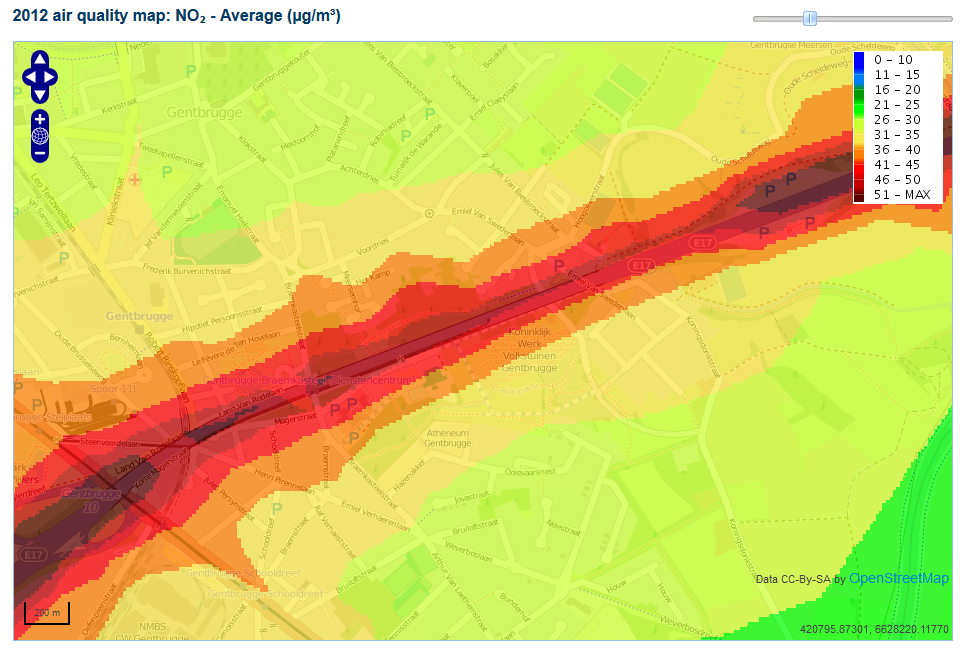Viewport: 960px width, 651px height.
Task: Click the Gentbrugge label on the map
Action: (x=204, y=113)
